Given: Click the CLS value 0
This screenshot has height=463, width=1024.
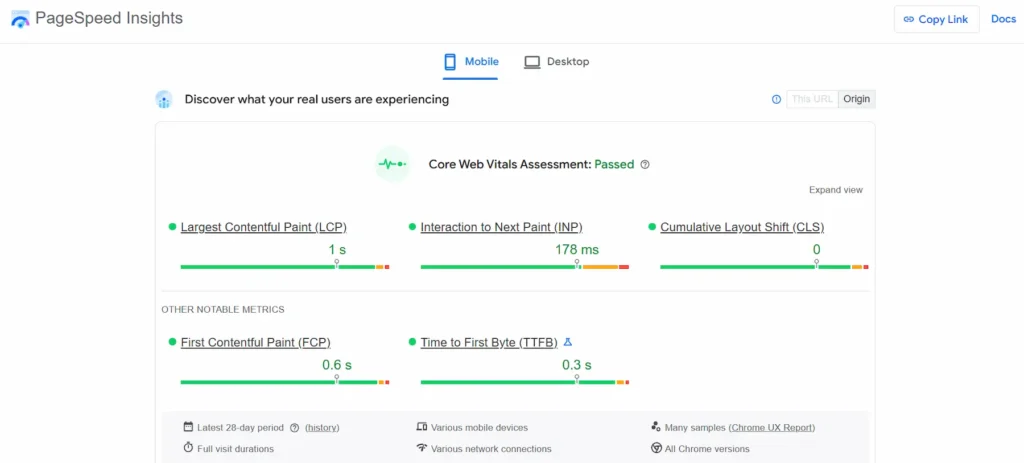Looking at the screenshot, I should pos(816,249).
